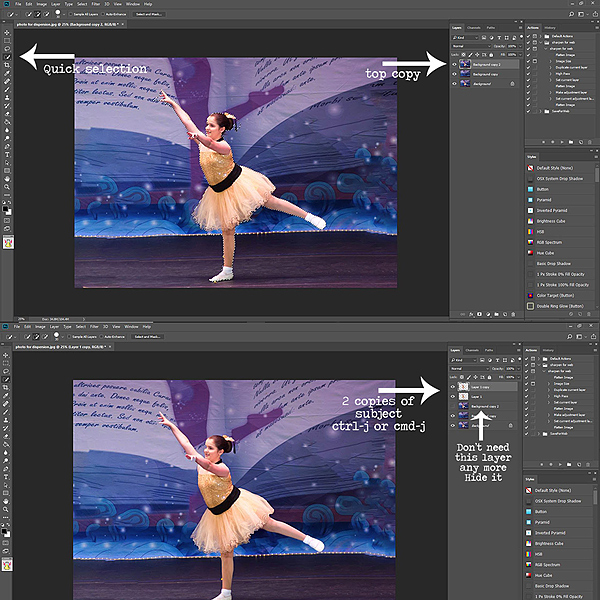Click foreground/background color swatches in top toolbar
Viewport: 600px width, 600px height.
click(x=7, y=210)
